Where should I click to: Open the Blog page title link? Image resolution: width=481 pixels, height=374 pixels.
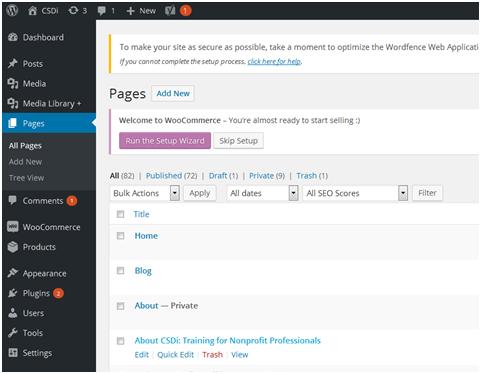[143, 271]
